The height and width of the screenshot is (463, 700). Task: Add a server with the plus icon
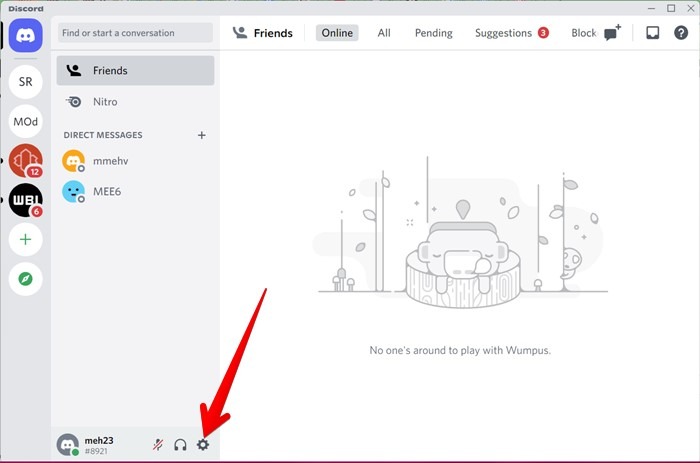point(25,239)
